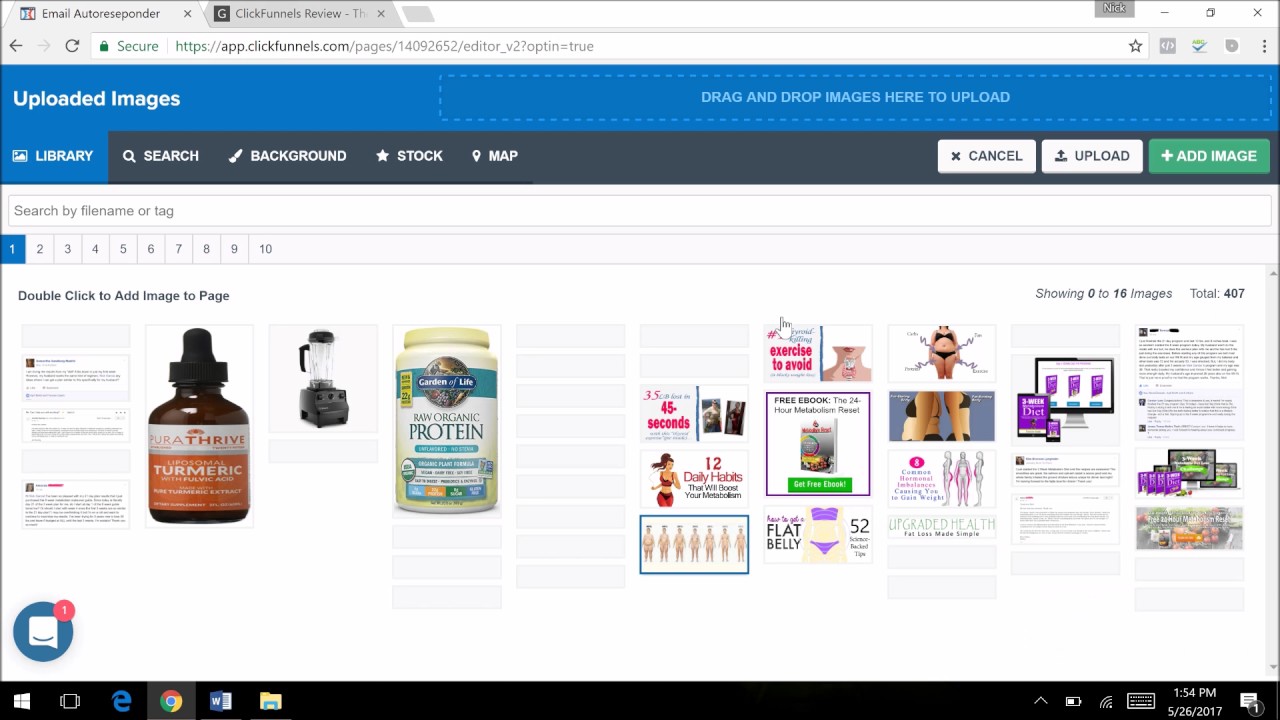Select the Free Ebook Metabolism Reset image
The width and height of the screenshot is (1280, 720).
(x=818, y=444)
